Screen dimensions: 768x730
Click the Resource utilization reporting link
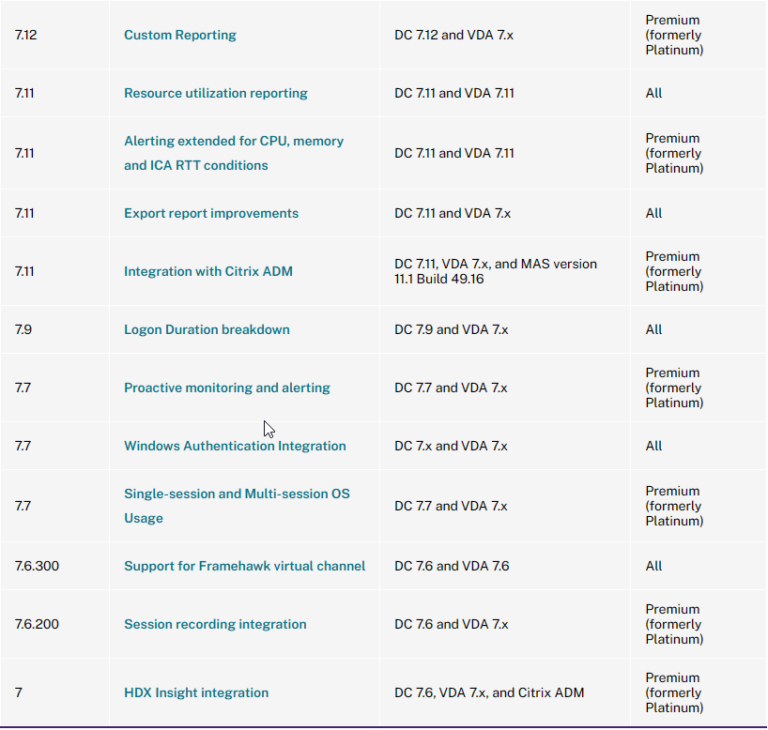(215, 93)
